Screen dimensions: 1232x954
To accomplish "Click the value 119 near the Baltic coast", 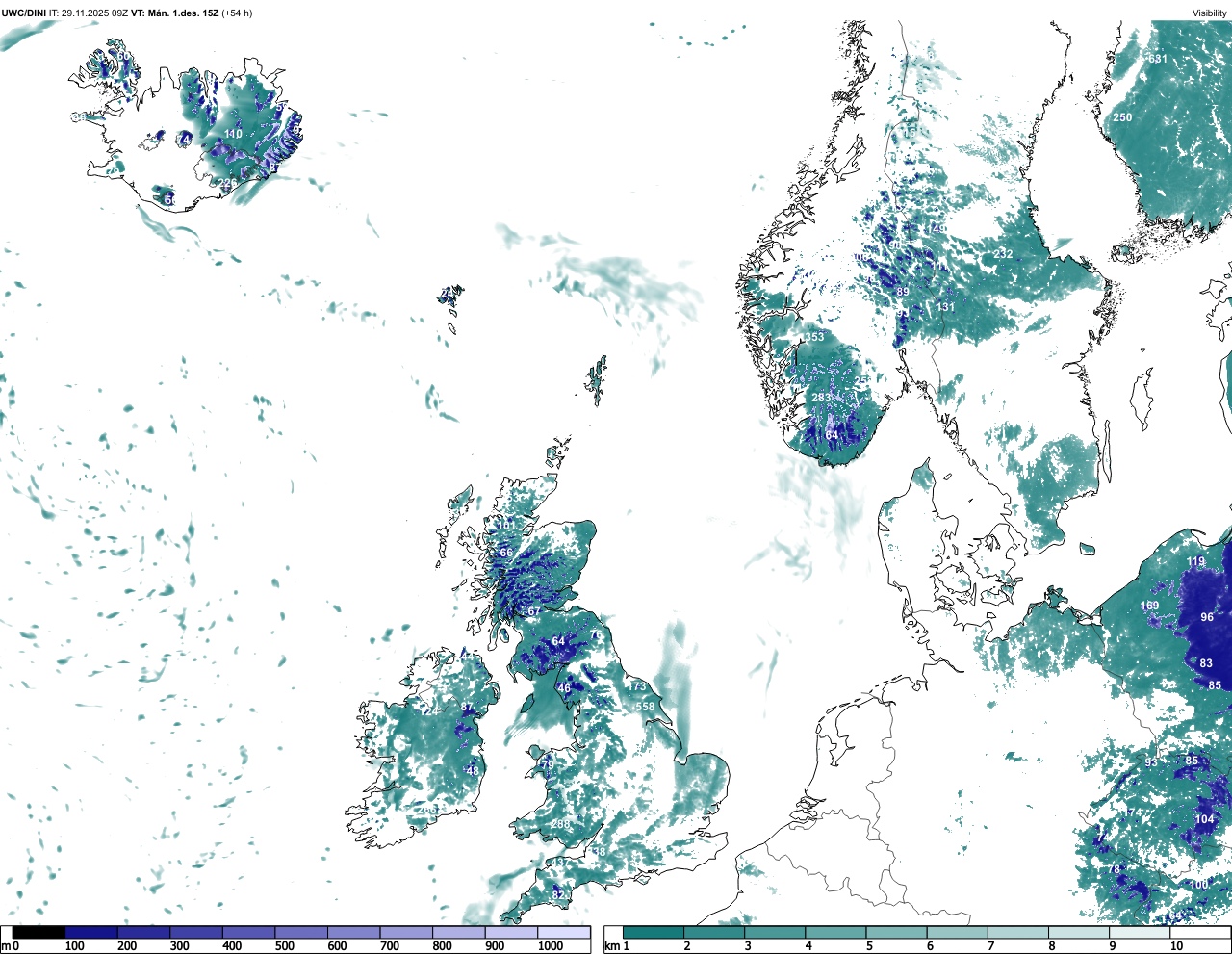I will [x=1195, y=562].
